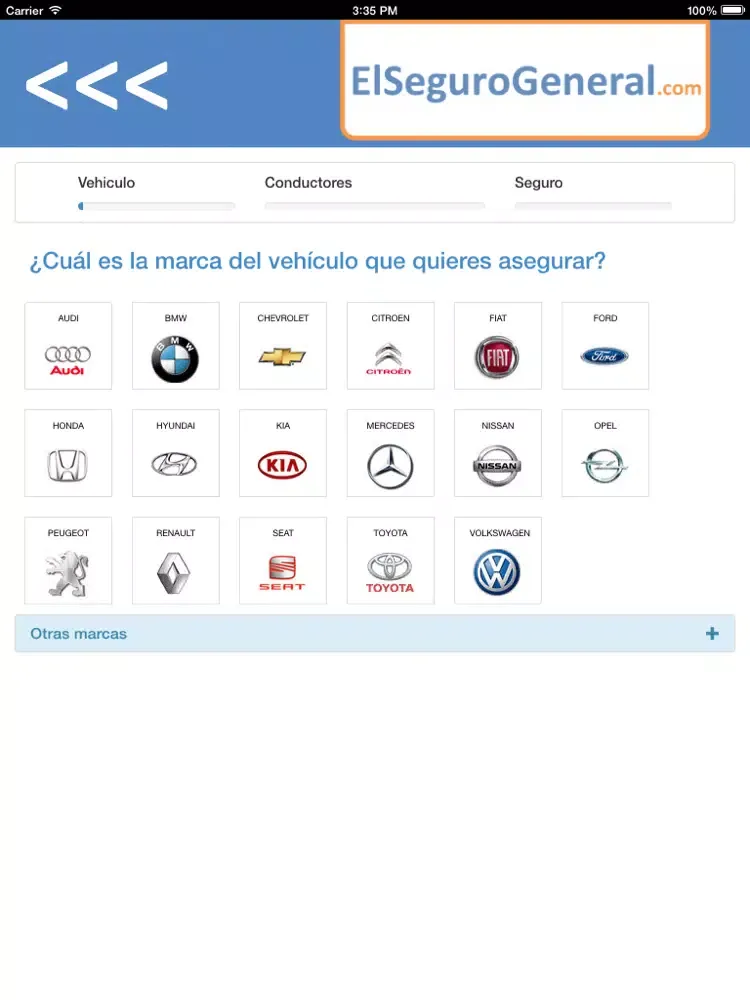Tap the 3:35 PM clock
Viewport: 750px width, 1000px height.
(374, 10)
